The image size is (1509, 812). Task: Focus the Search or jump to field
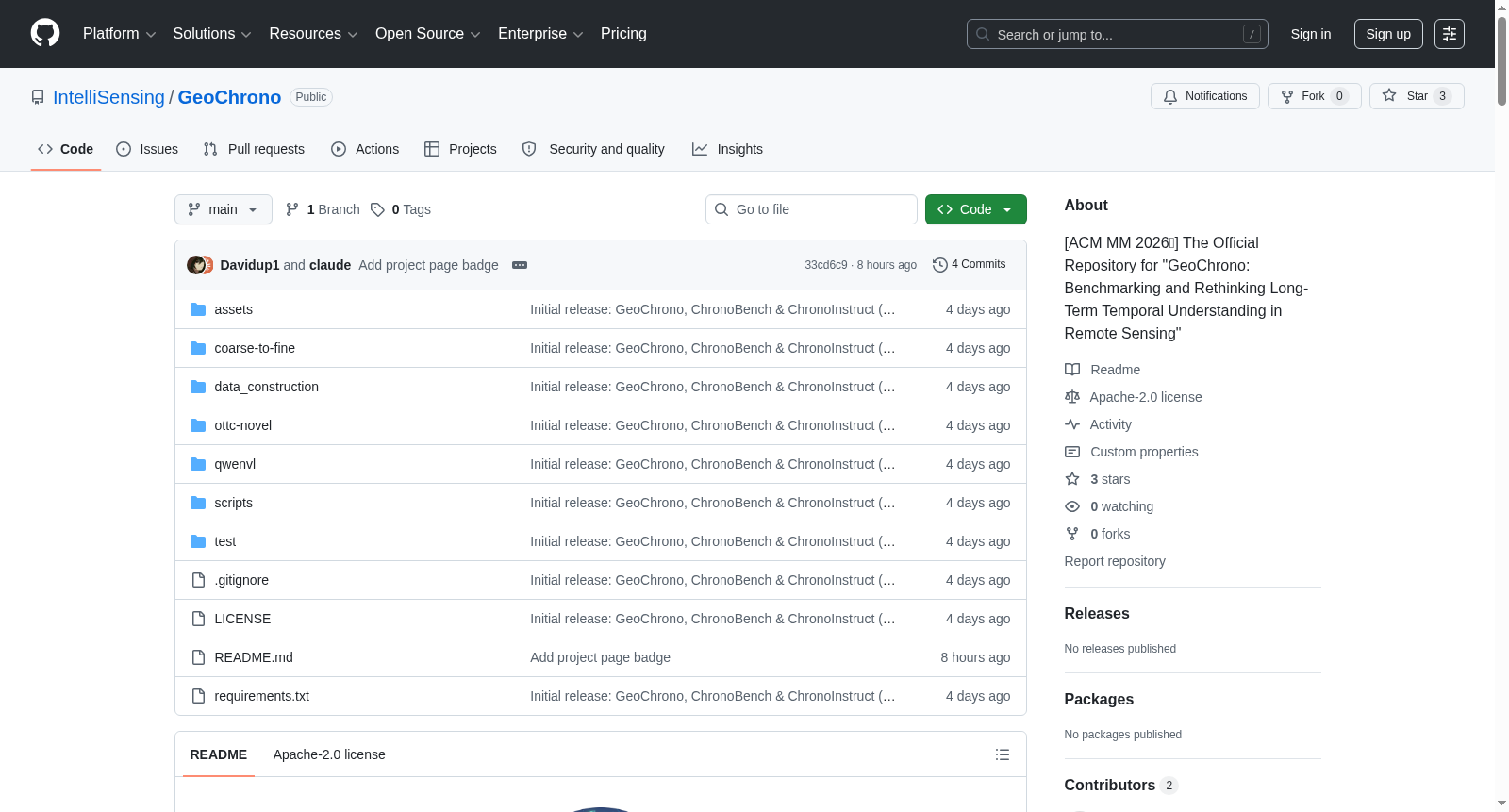[1117, 34]
